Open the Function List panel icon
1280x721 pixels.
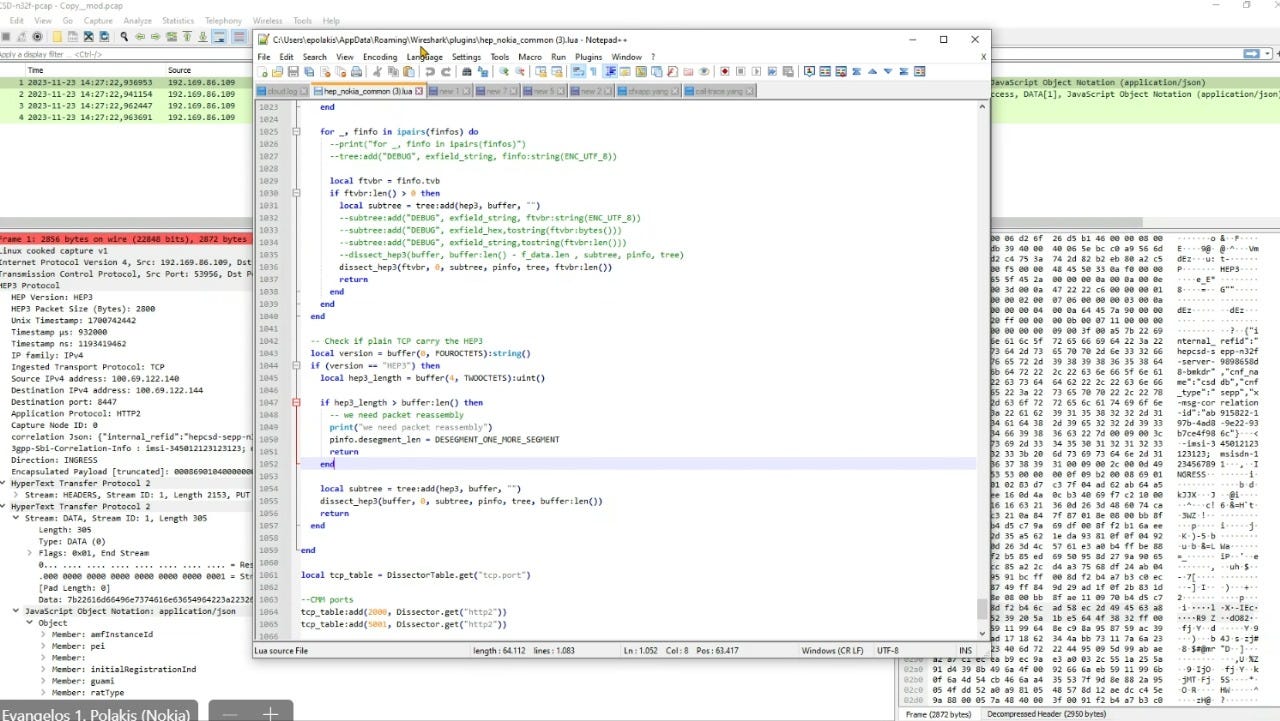point(673,72)
